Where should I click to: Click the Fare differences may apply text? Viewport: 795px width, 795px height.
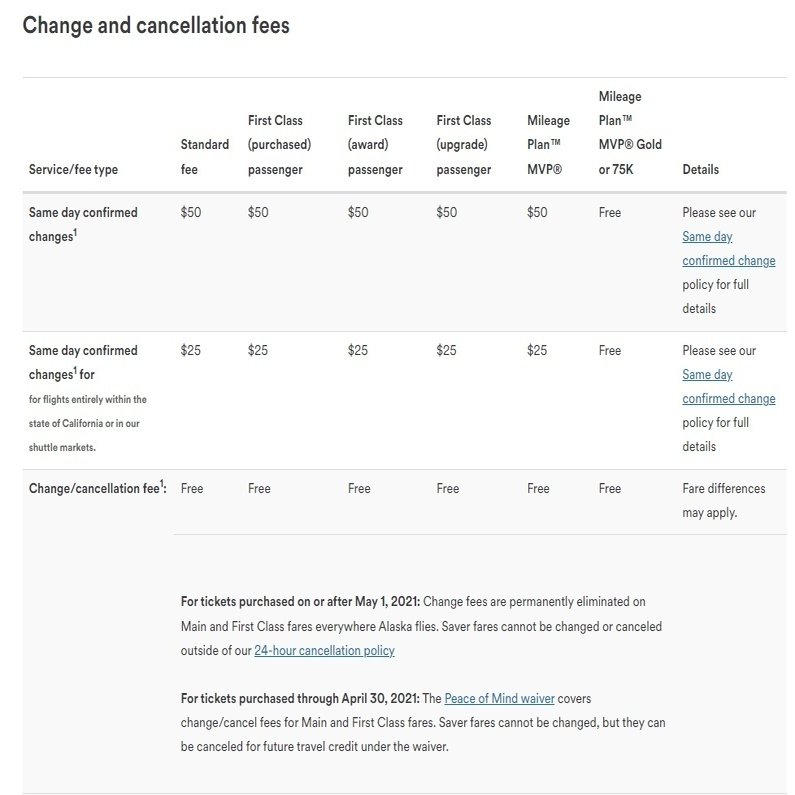(x=723, y=500)
